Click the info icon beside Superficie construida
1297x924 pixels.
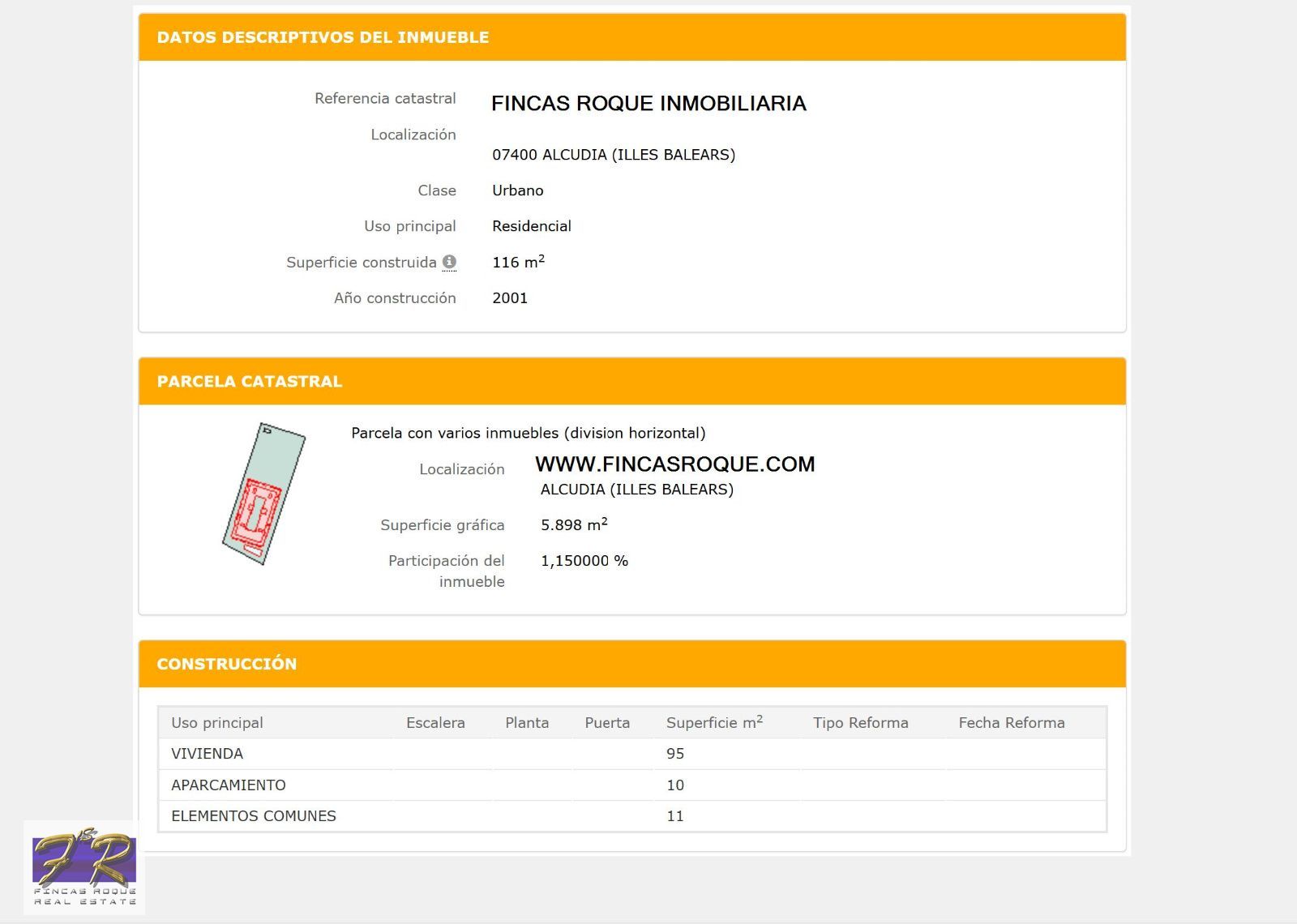449,262
